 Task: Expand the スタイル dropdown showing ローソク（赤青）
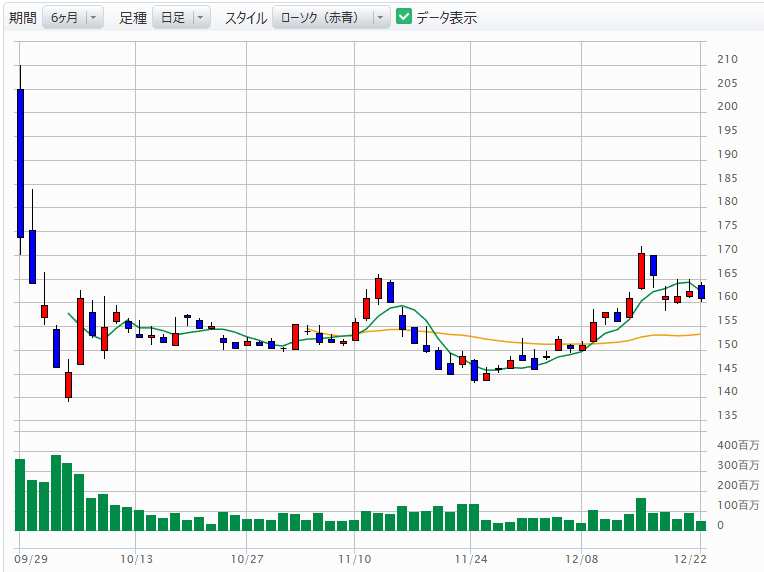coord(331,18)
